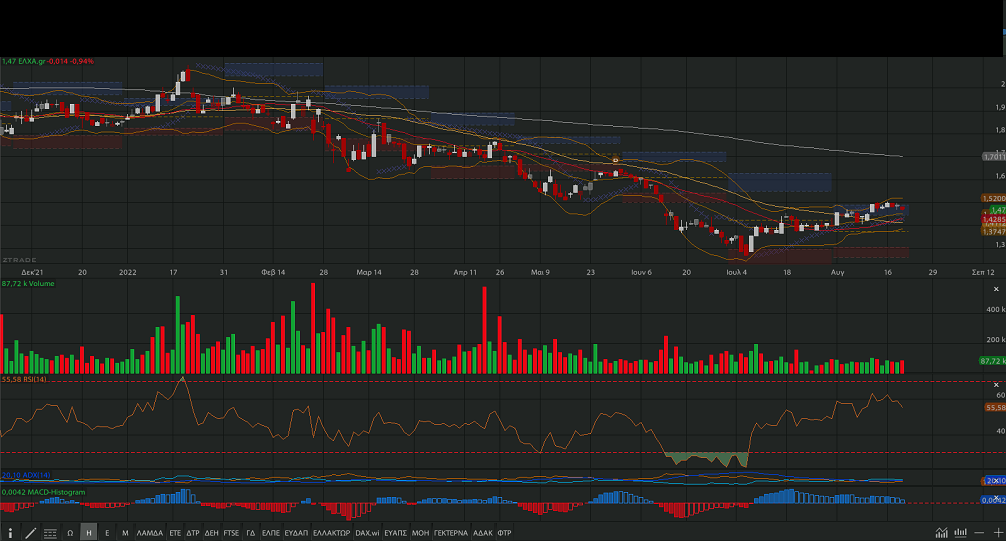Open the ΕΥΔΑΠ symbol shortcut
Image resolution: width=1006 pixels, height=541 pixels.
click(x=296, y=533)
